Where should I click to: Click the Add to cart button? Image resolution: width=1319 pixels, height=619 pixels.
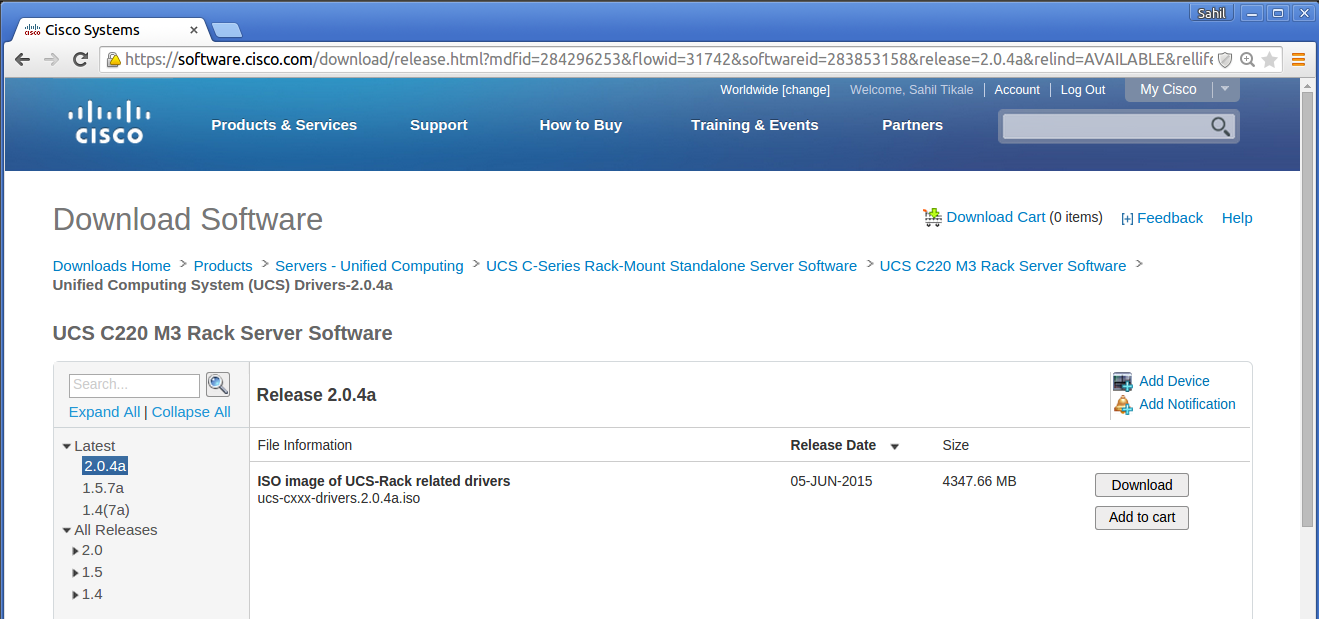click(x=1142, y=518)
